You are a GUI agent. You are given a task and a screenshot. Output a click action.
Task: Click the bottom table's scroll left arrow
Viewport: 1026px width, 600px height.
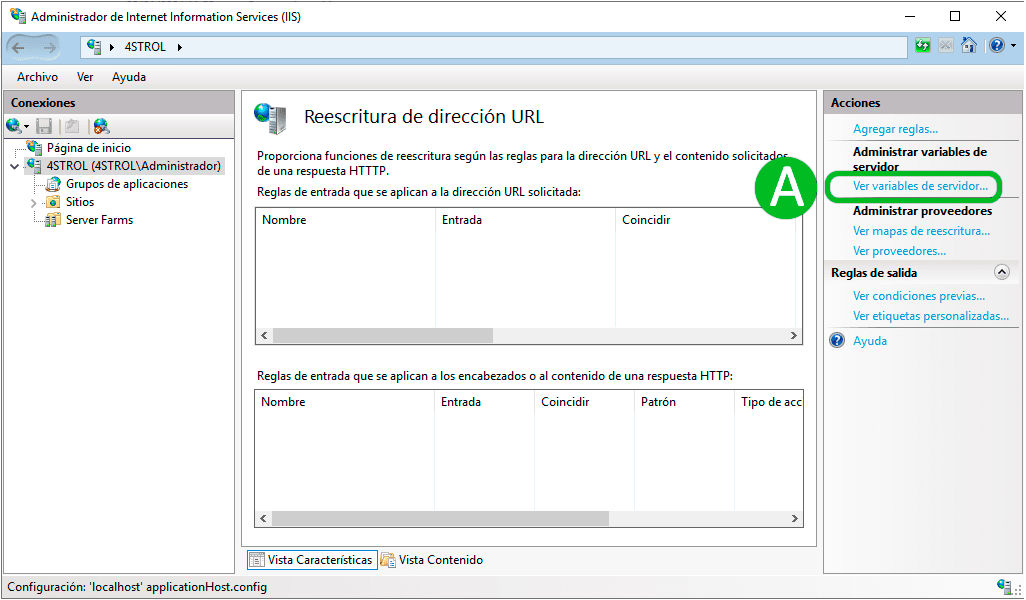pyautogui.click(x=263, y=519)
